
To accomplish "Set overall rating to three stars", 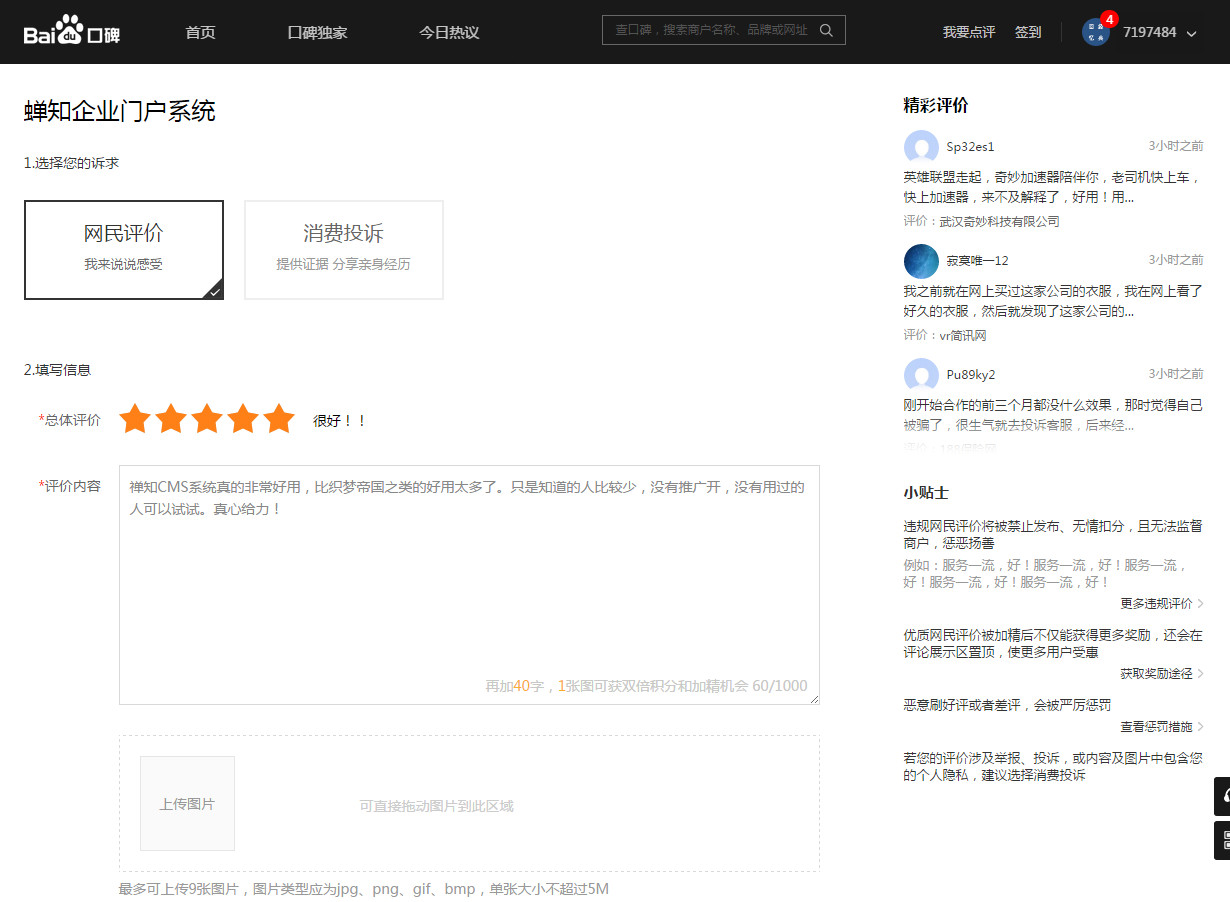I will coord(206,419).
